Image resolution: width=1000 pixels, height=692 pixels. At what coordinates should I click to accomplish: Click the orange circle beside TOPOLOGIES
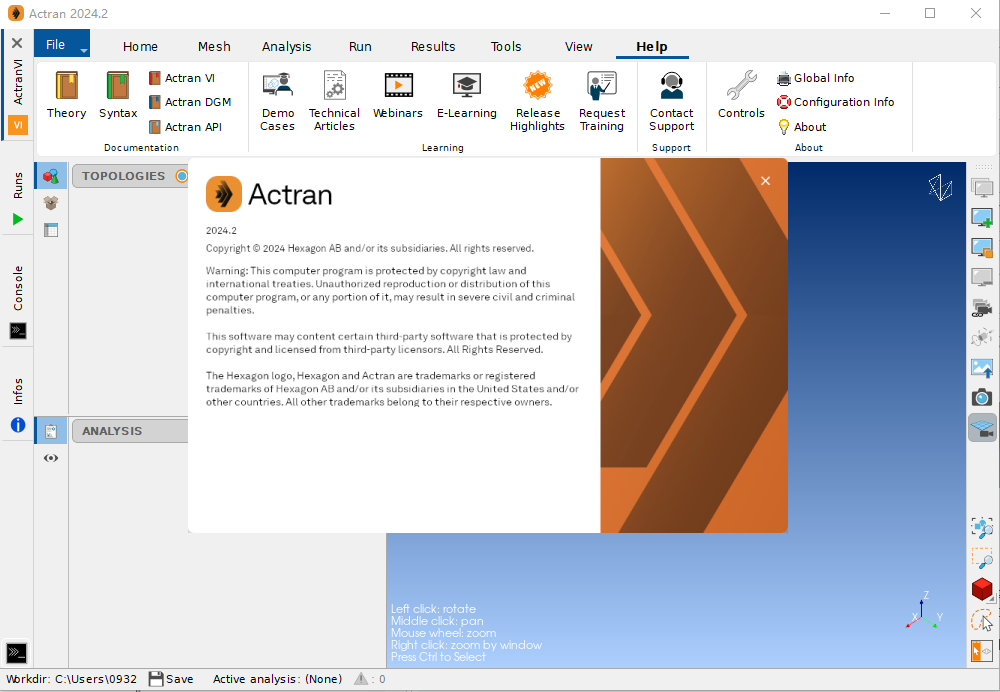pyautogui.click(x=182, y=176)
